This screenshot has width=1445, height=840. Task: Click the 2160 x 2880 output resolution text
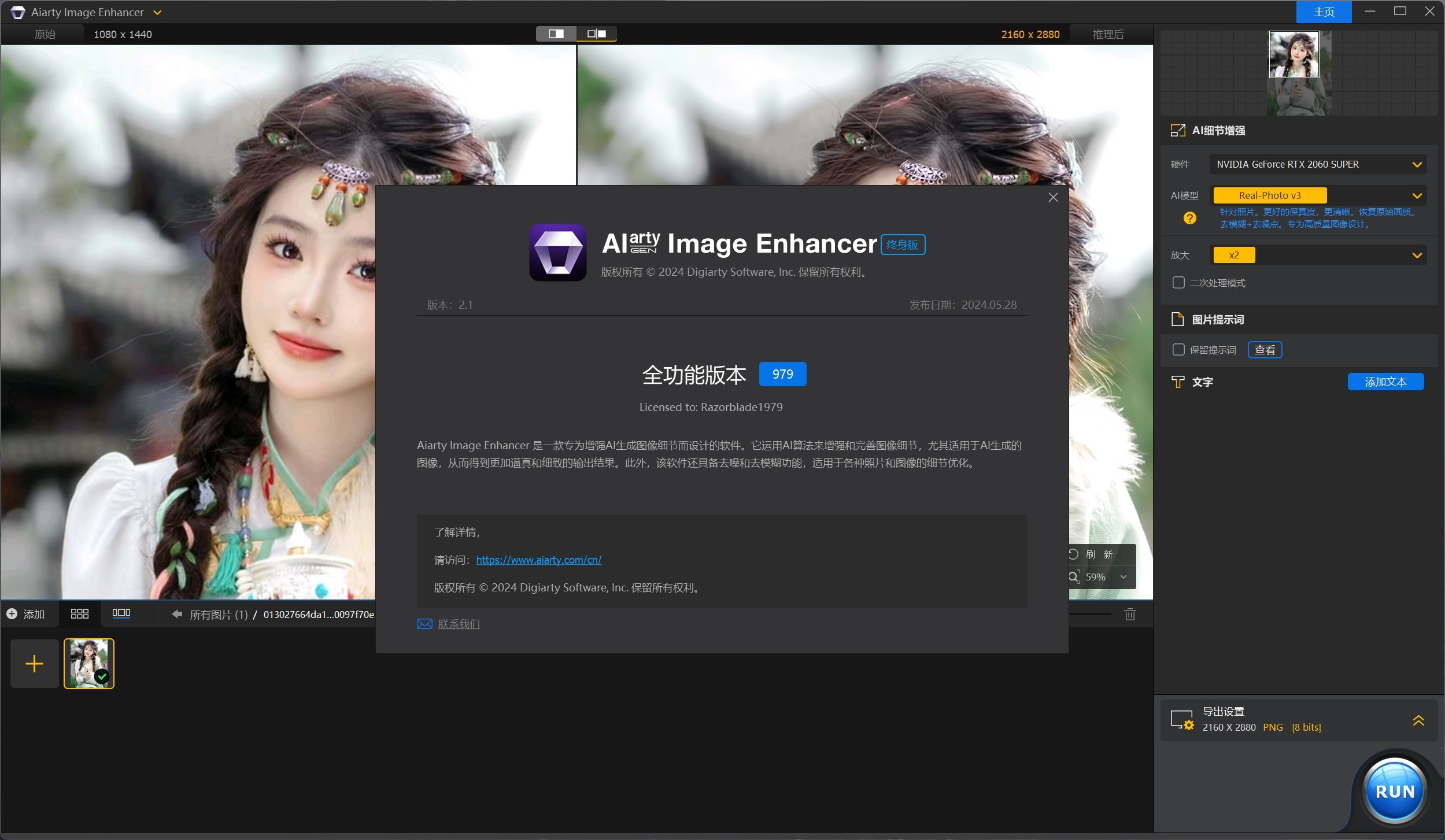tap(1030, 34)
